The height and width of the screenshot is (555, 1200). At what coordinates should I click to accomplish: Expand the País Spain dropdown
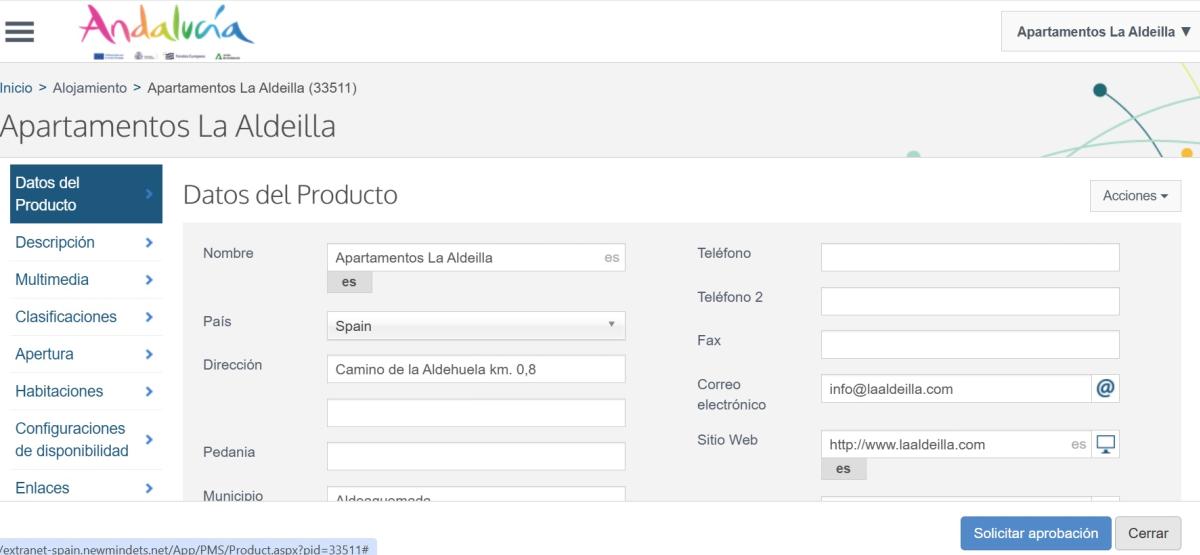[476, 326]
